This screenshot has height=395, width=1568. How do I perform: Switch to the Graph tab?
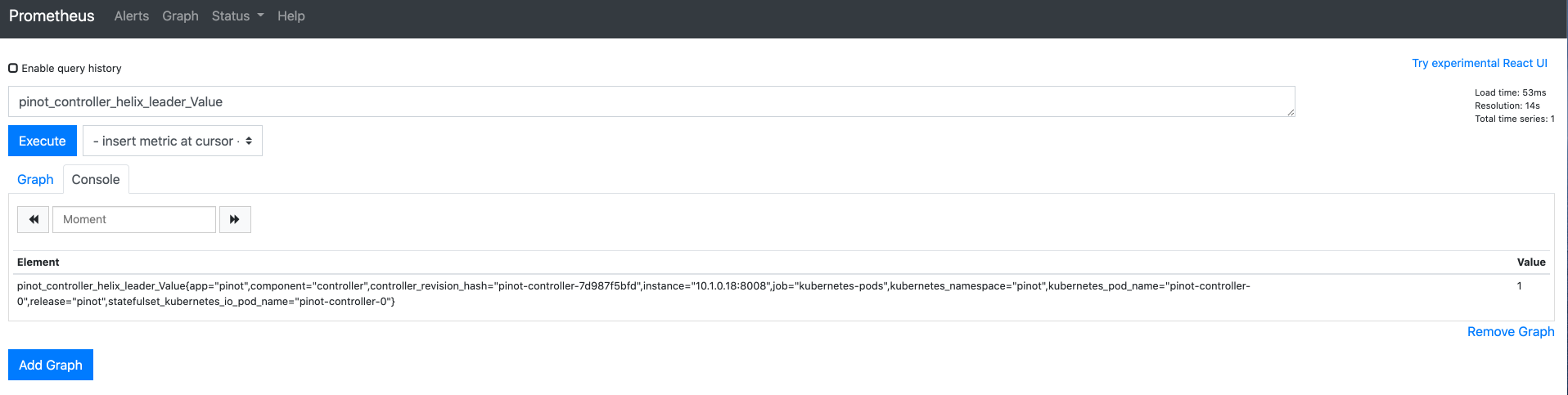35,179
